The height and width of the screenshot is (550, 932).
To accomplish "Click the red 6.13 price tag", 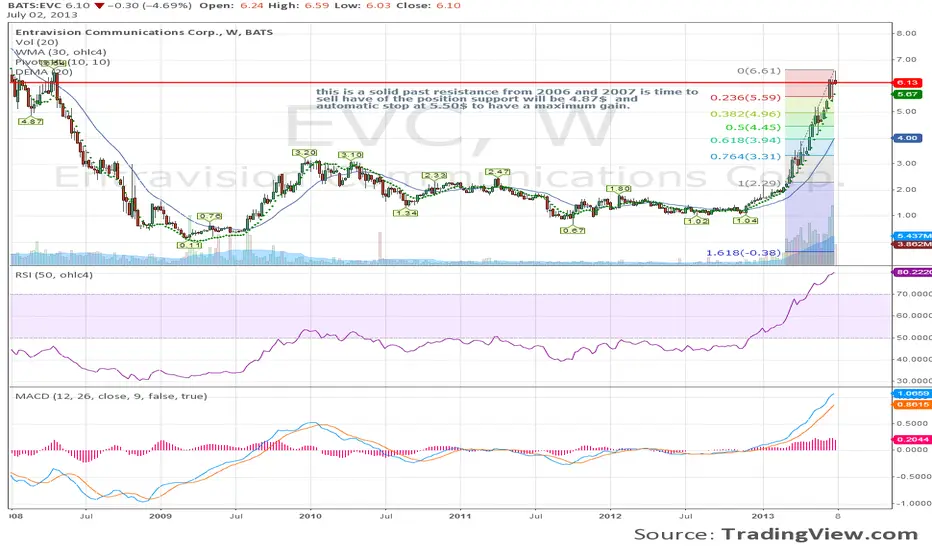I will coord(907,83).
